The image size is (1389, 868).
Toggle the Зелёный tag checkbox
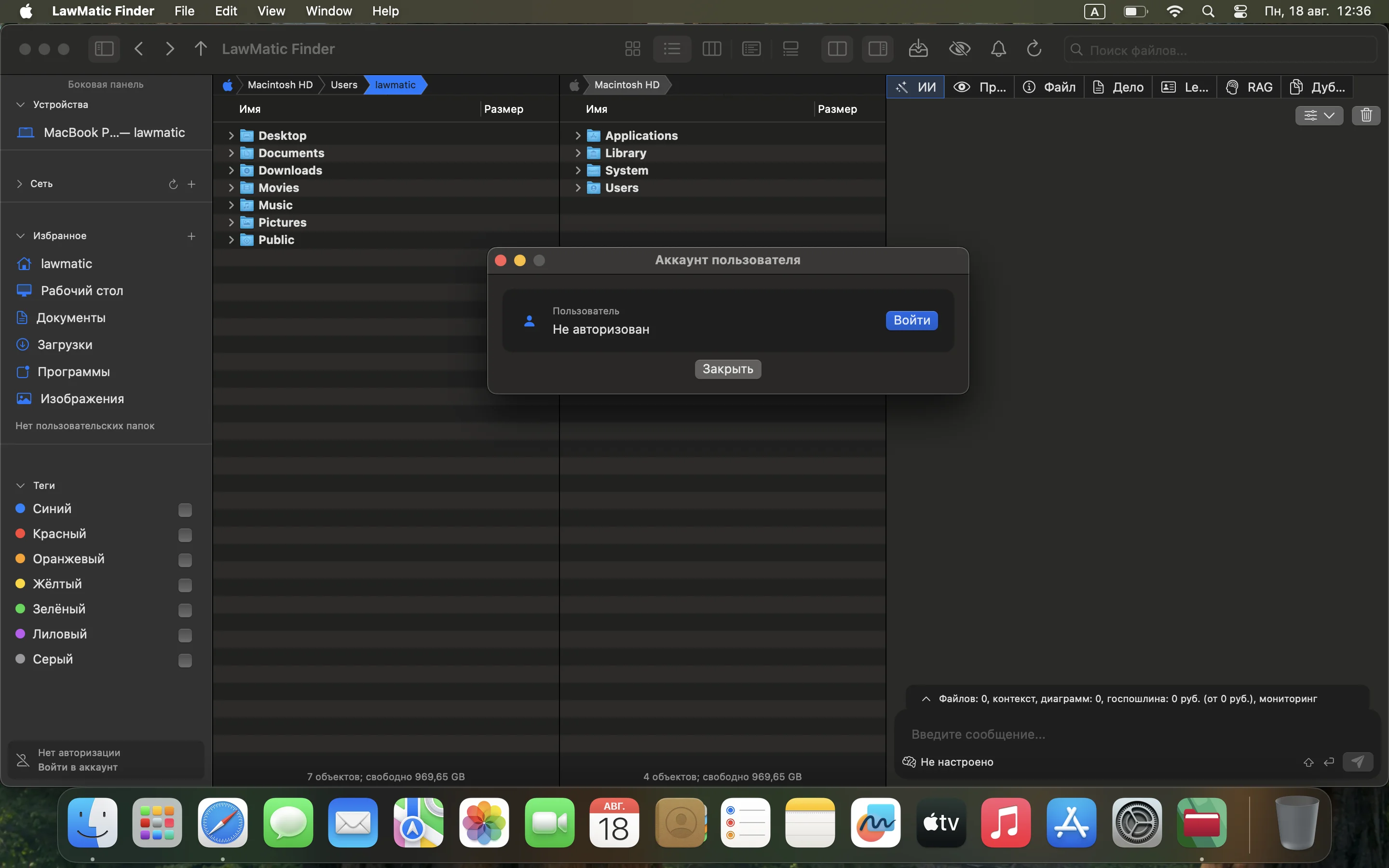pyautogui.click(x=185, y=610)
